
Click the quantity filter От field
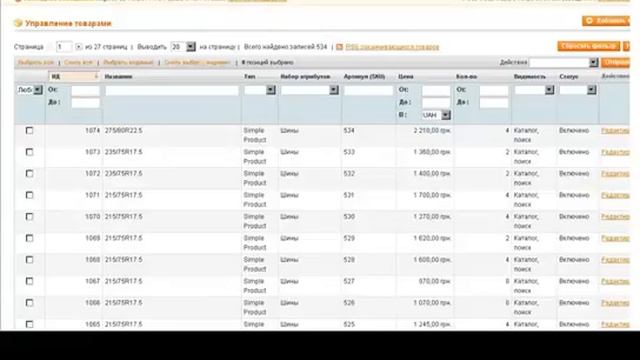[494, 91]
